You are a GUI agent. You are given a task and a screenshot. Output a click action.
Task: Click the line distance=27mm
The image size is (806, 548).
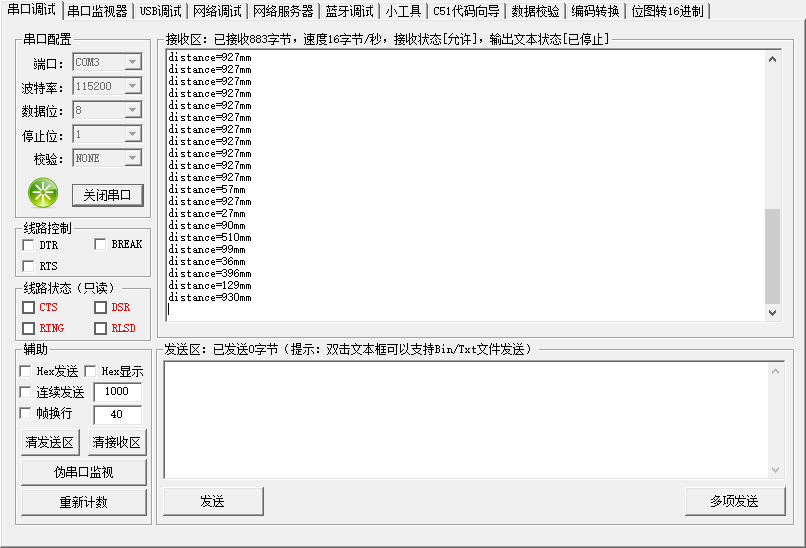207,213
